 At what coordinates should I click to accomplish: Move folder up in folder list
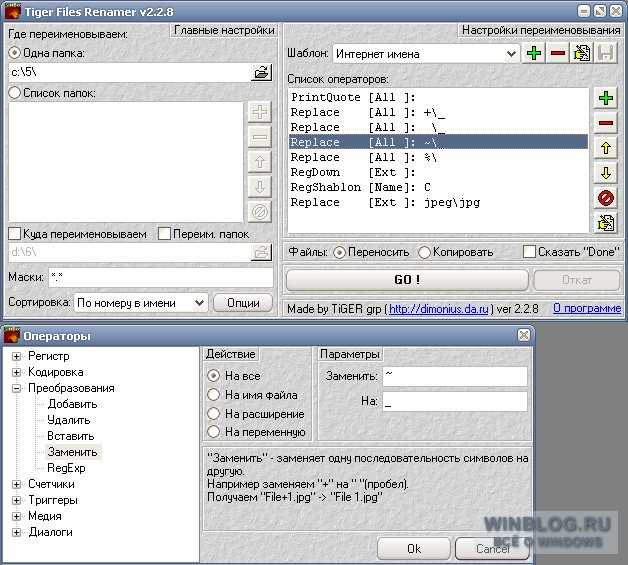260,162
